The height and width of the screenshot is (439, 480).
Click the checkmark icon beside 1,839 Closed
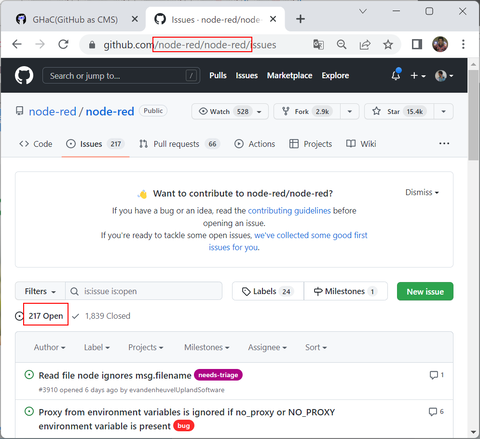[76, 316]
